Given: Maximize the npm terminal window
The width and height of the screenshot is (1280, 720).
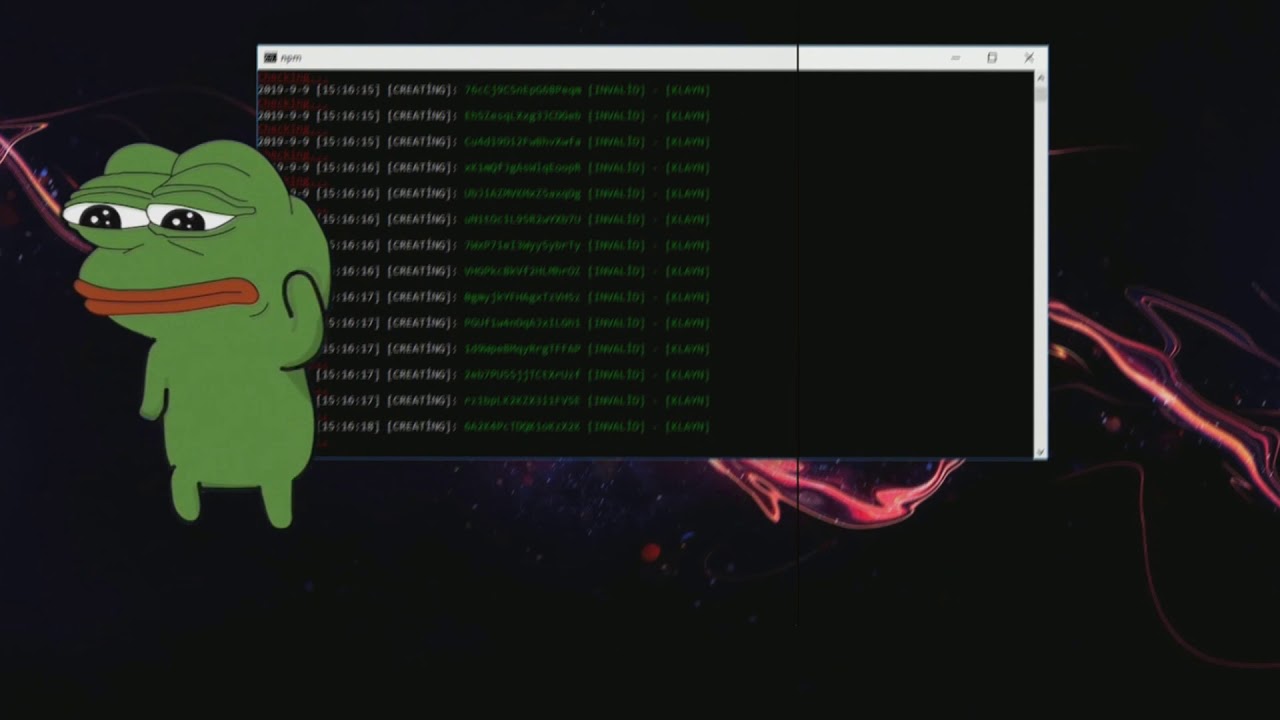Looking at the screenshot, I should pyautogui.click(x=992, y=58).
